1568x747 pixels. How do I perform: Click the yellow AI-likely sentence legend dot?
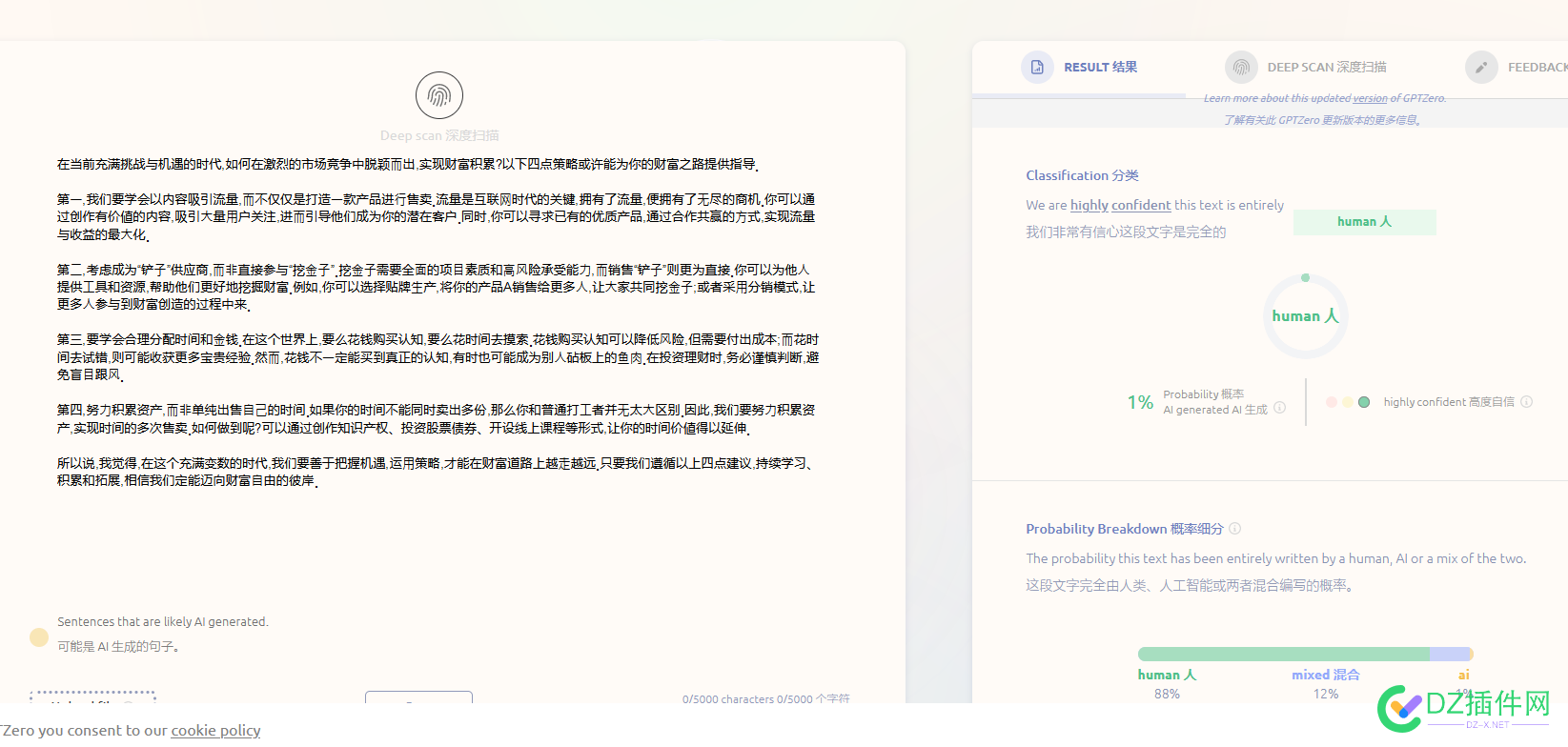tap(39, 636)
